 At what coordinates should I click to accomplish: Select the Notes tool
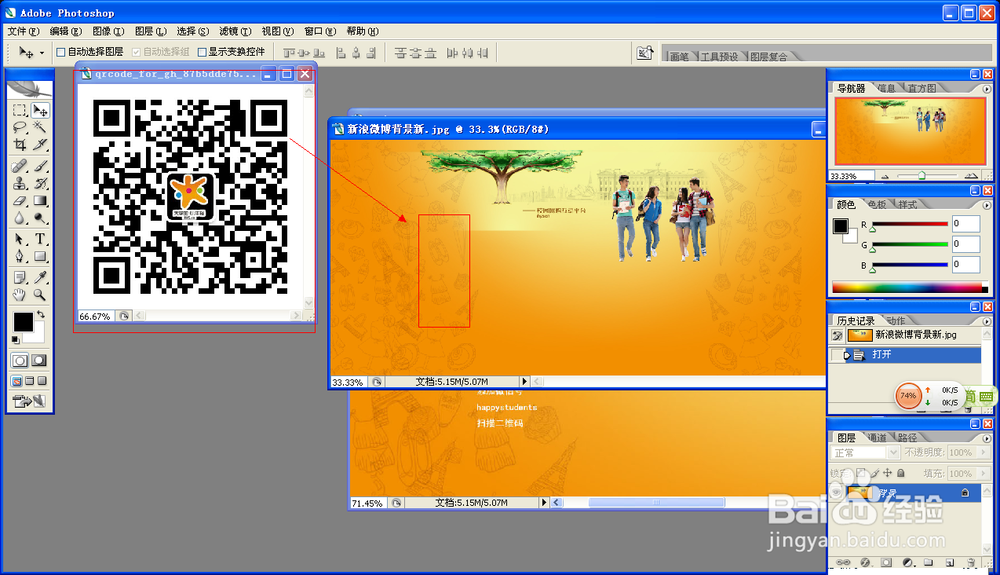coord(20,277)
